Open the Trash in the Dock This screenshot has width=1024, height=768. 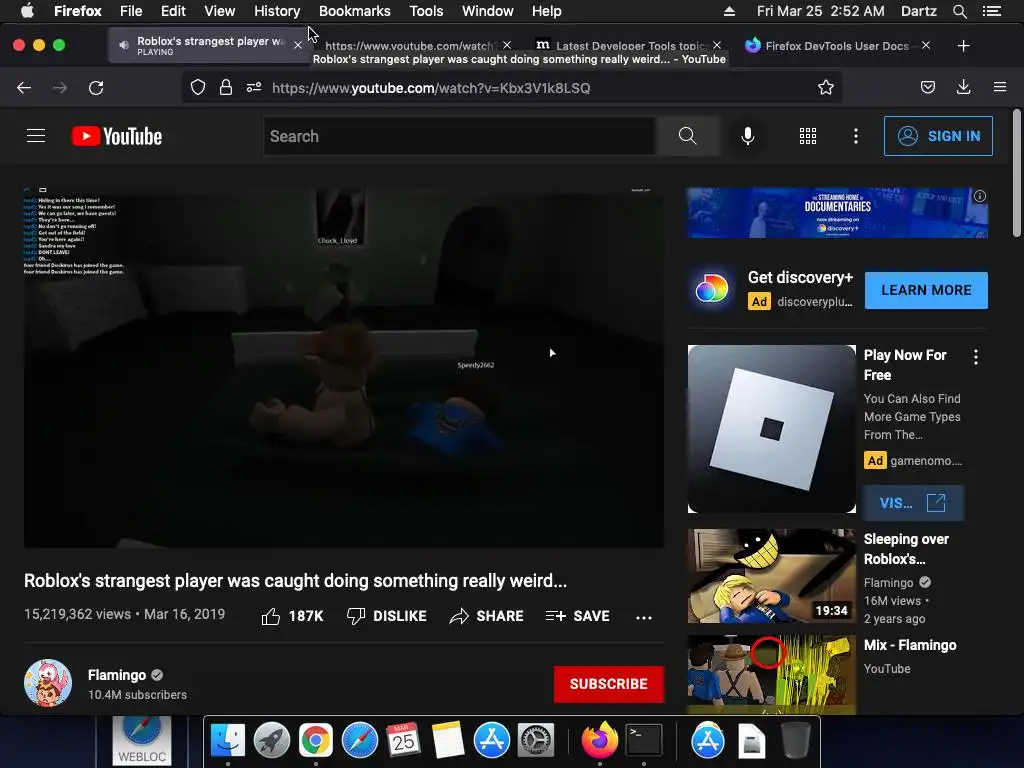796,741
